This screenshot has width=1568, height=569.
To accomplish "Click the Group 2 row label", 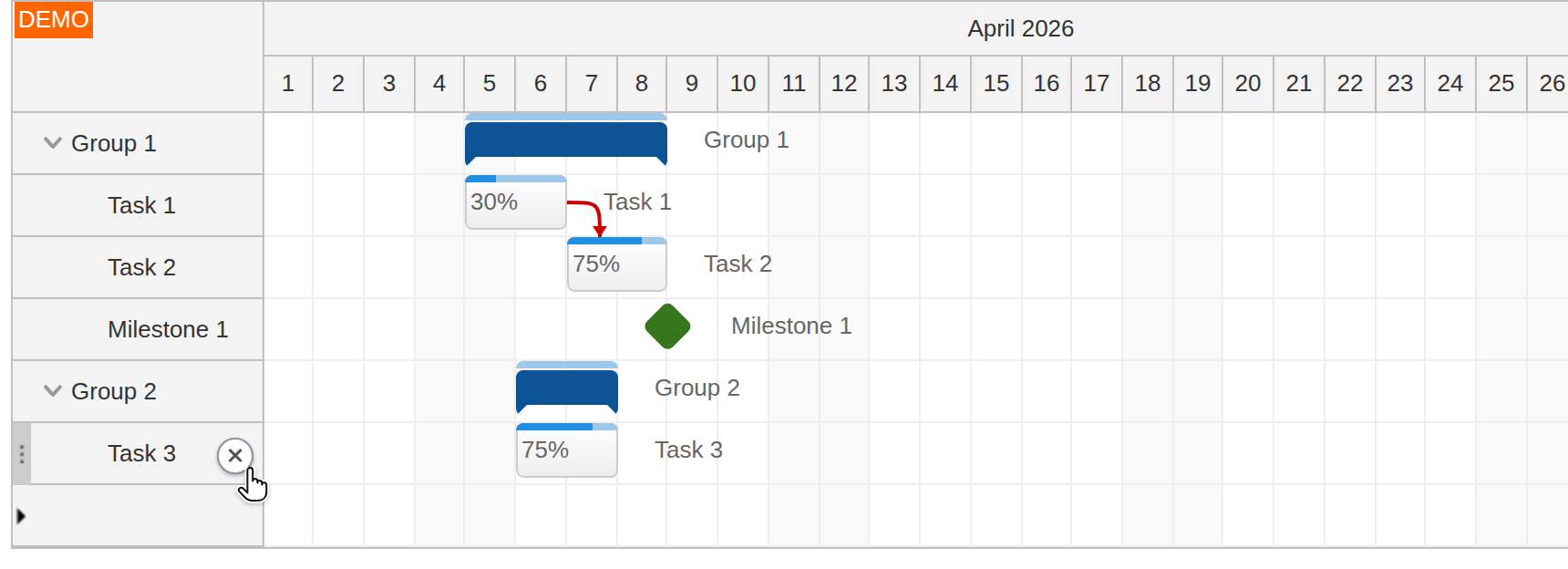I will (114, 390).
